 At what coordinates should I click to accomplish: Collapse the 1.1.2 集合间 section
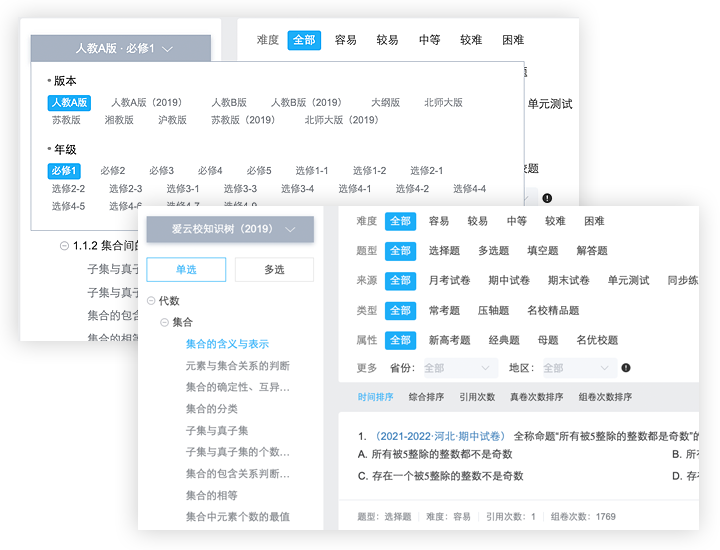click(65, 245)
